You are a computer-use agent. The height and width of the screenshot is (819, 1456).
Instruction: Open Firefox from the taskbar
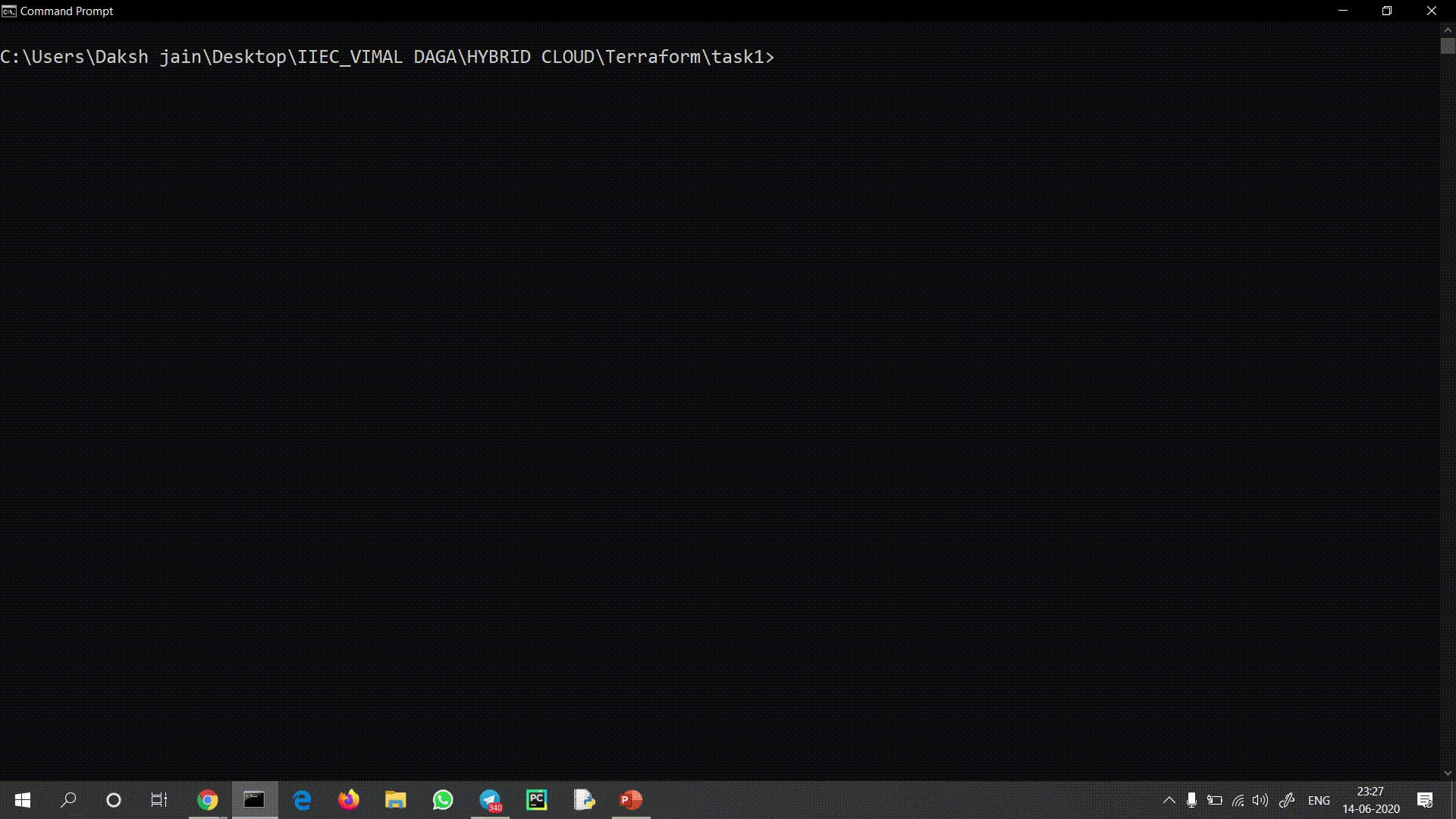pyautogui.click(x=349, y=800)
